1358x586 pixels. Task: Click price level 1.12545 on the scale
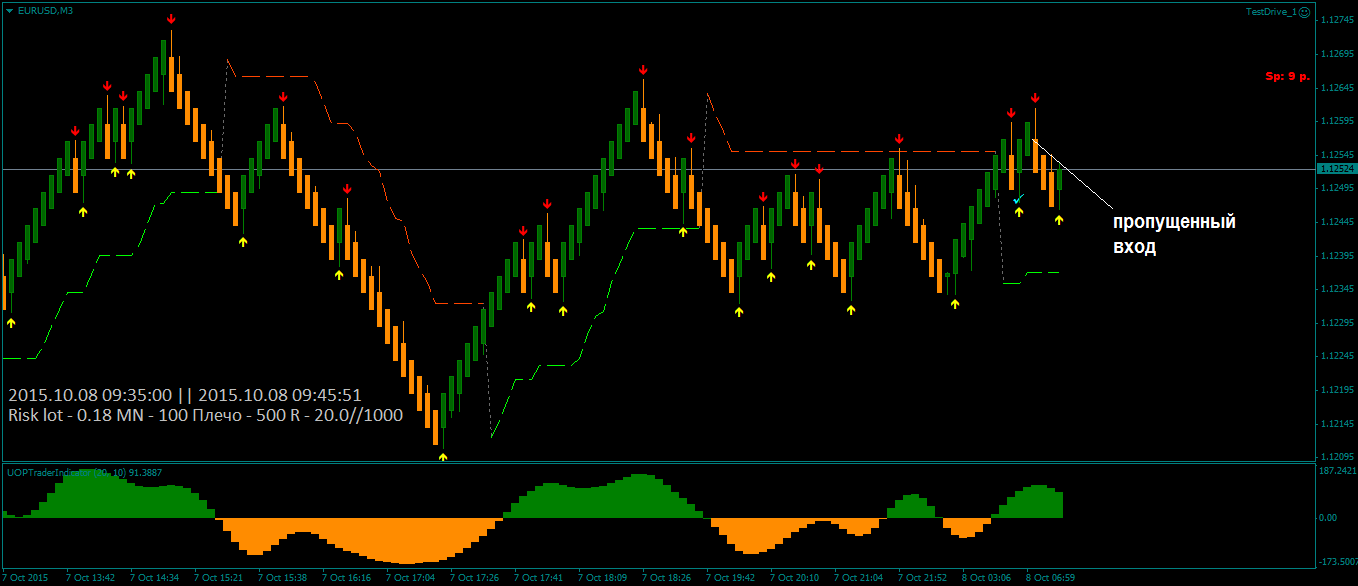[1337, 155]
